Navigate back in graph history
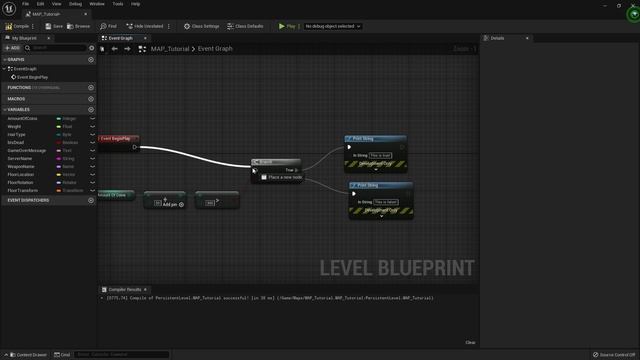Viewport: 640px width, 360px height. pyautogui.click(x=115, y=49)
